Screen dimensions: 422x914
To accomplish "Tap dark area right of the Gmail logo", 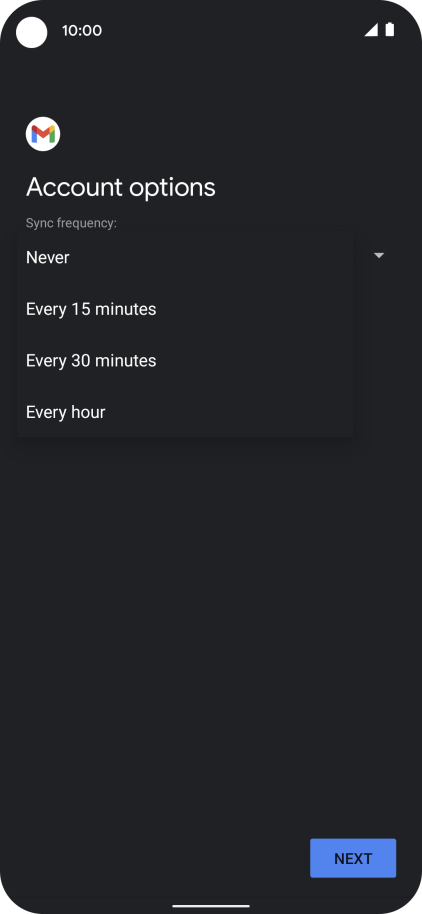I will tap(233, 134).
